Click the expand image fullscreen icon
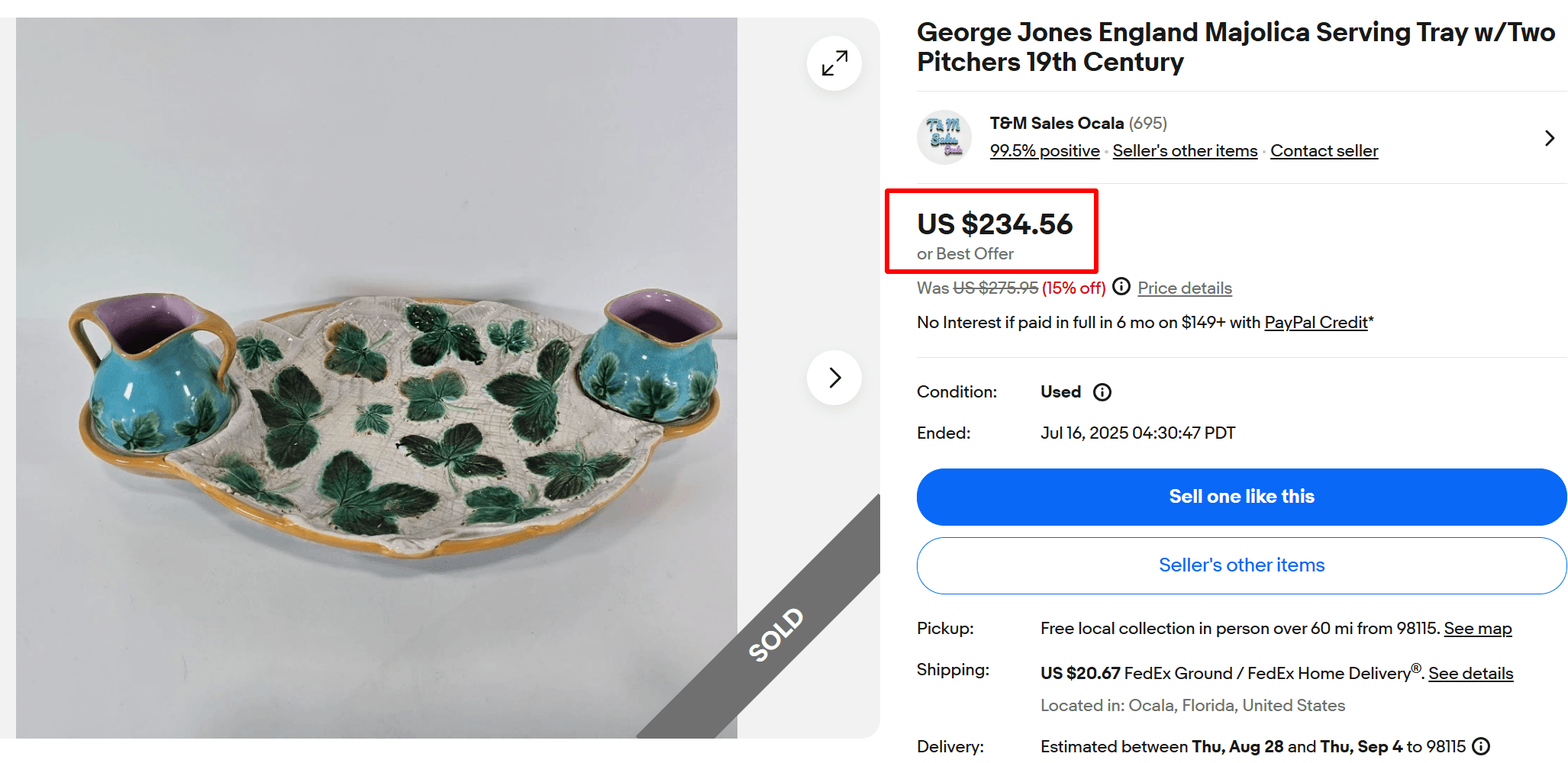 point(834,63)
